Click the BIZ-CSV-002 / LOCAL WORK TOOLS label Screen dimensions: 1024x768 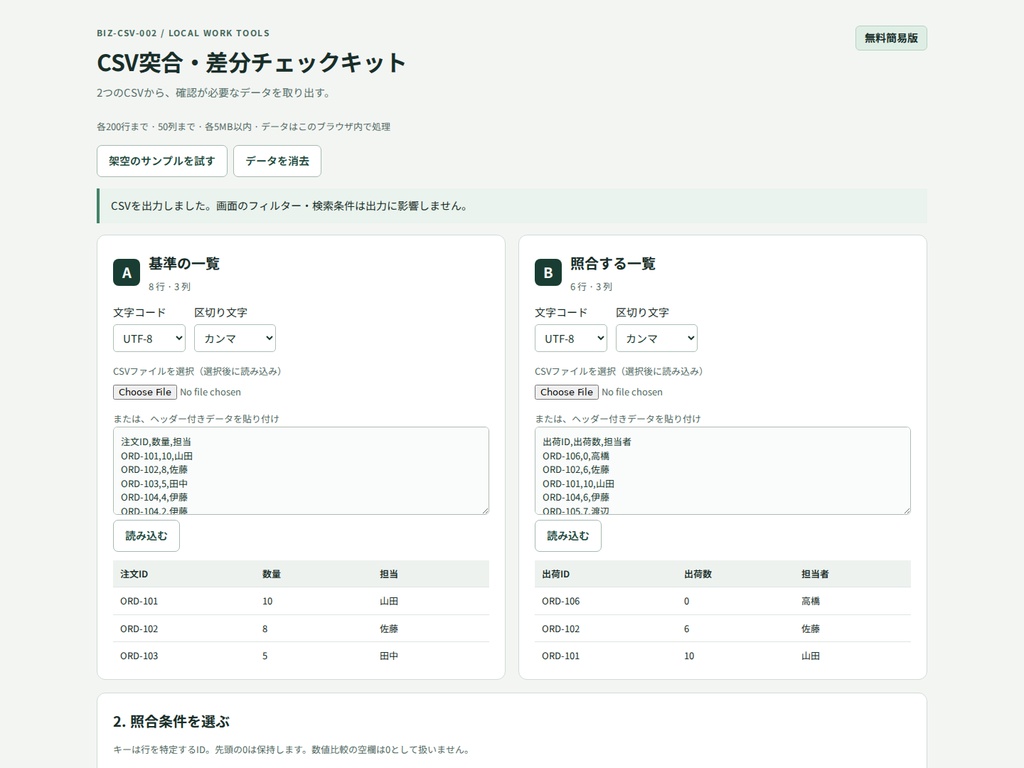(x=183, y=33)
